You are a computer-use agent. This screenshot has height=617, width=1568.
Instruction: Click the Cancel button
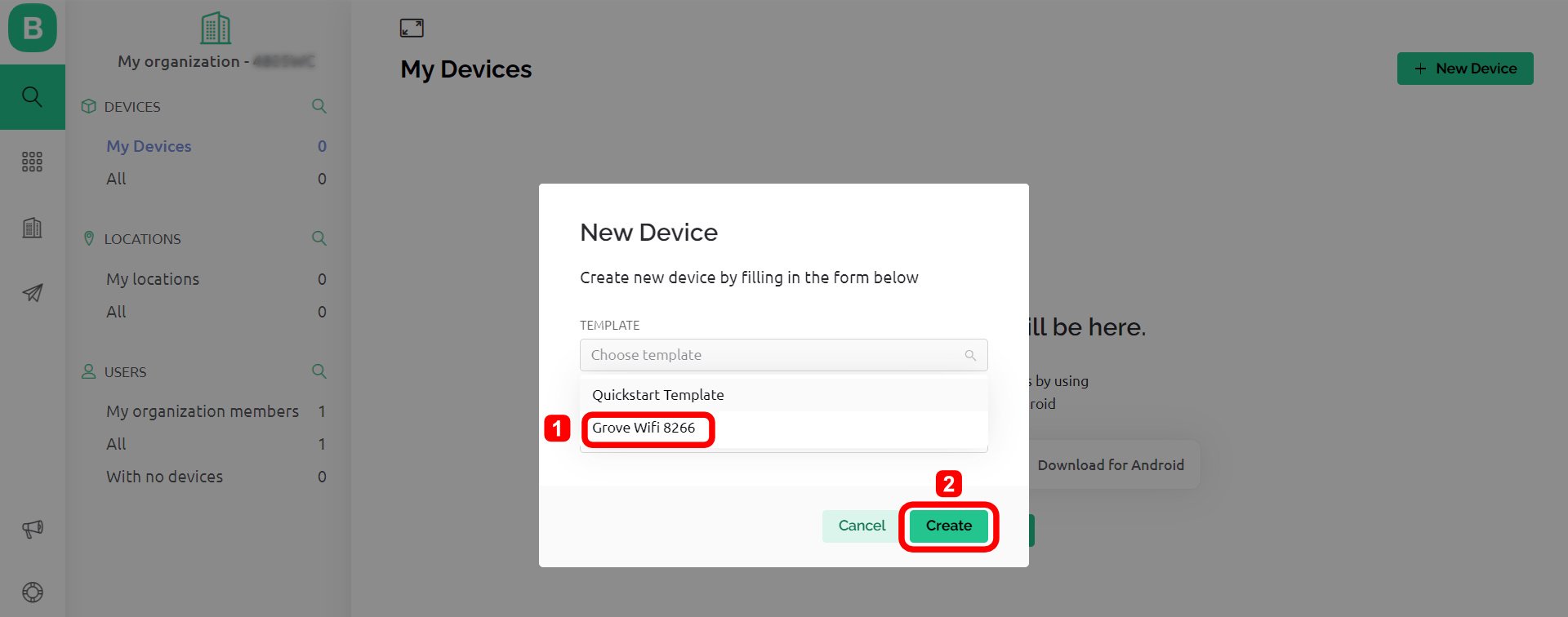pyautogui.click(x=860, y=526)
